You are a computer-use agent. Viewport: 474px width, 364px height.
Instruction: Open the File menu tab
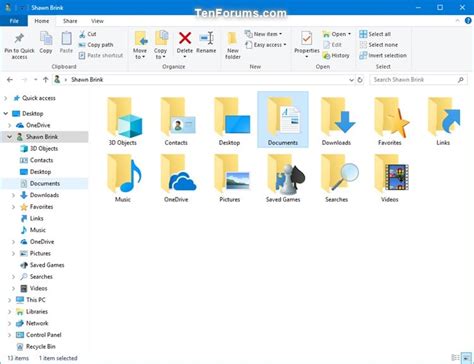(14, 21)
